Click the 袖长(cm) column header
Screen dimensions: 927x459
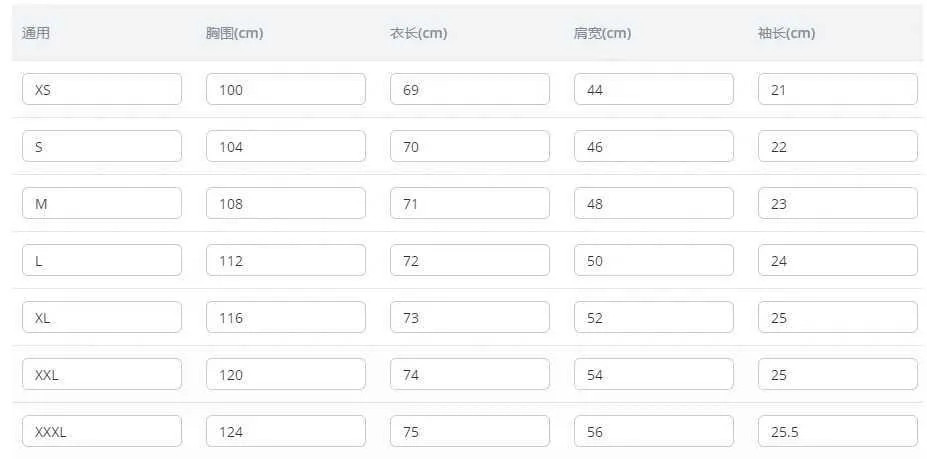click(x=787, y=33)
